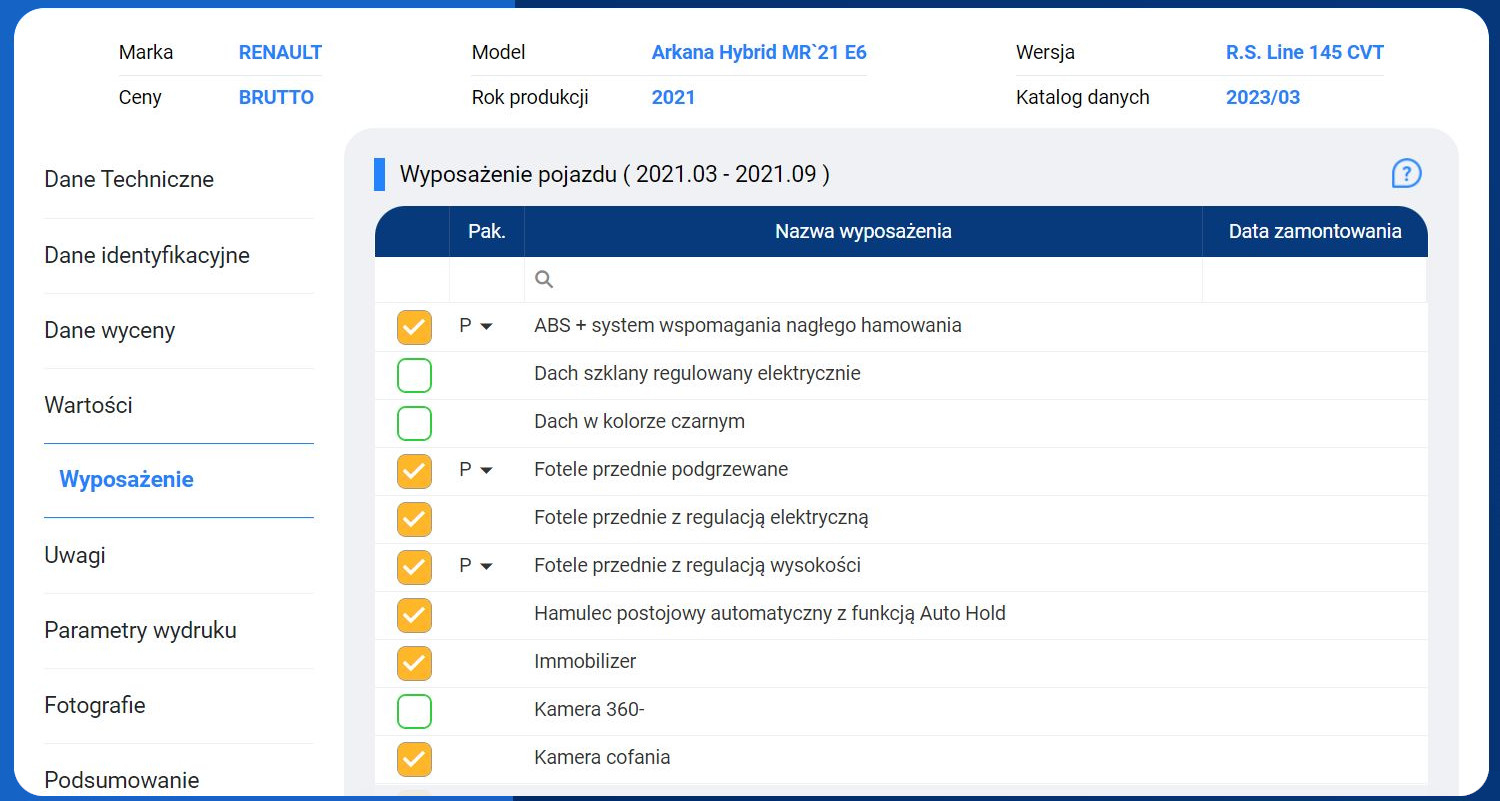Viewport: 1500px width, 801px height.
Task: Uncheck Fotele przednie z regulacją elektryczną
Action: [x=414, y=519]
